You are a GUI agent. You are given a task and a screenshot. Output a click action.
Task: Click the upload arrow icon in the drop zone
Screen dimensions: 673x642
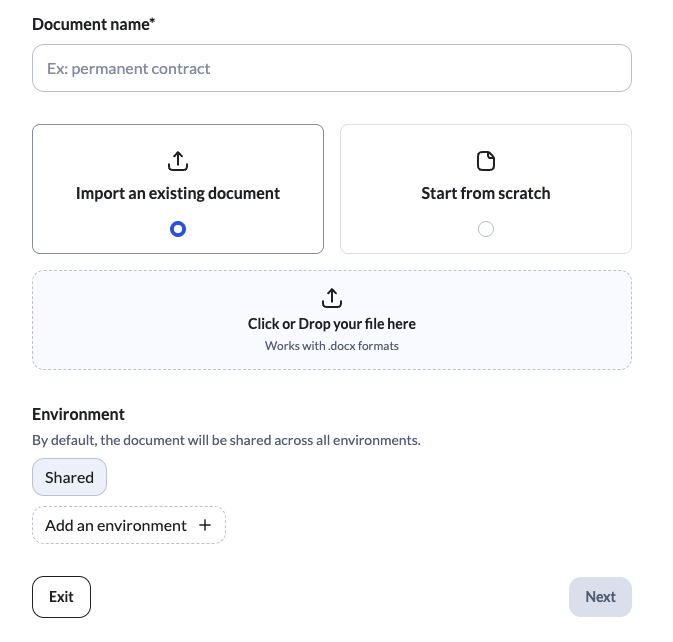tap(331, 298)
